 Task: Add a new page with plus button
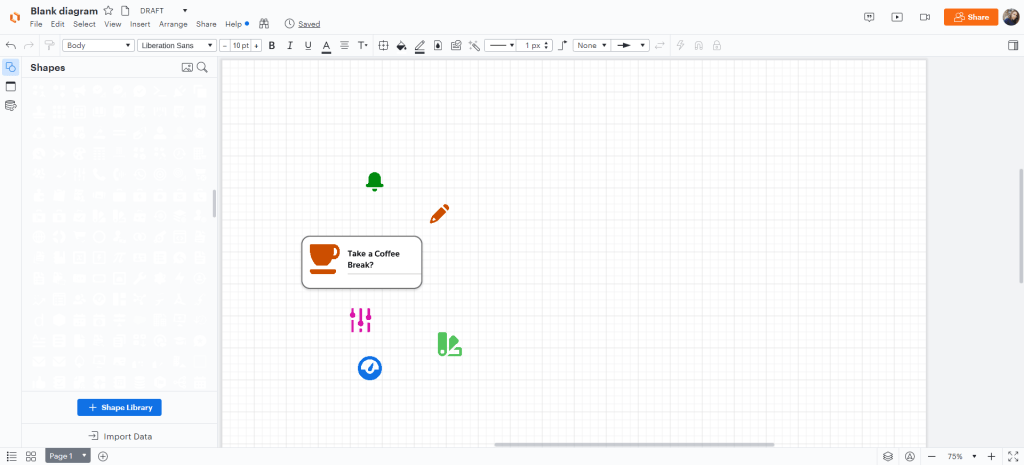103,456
